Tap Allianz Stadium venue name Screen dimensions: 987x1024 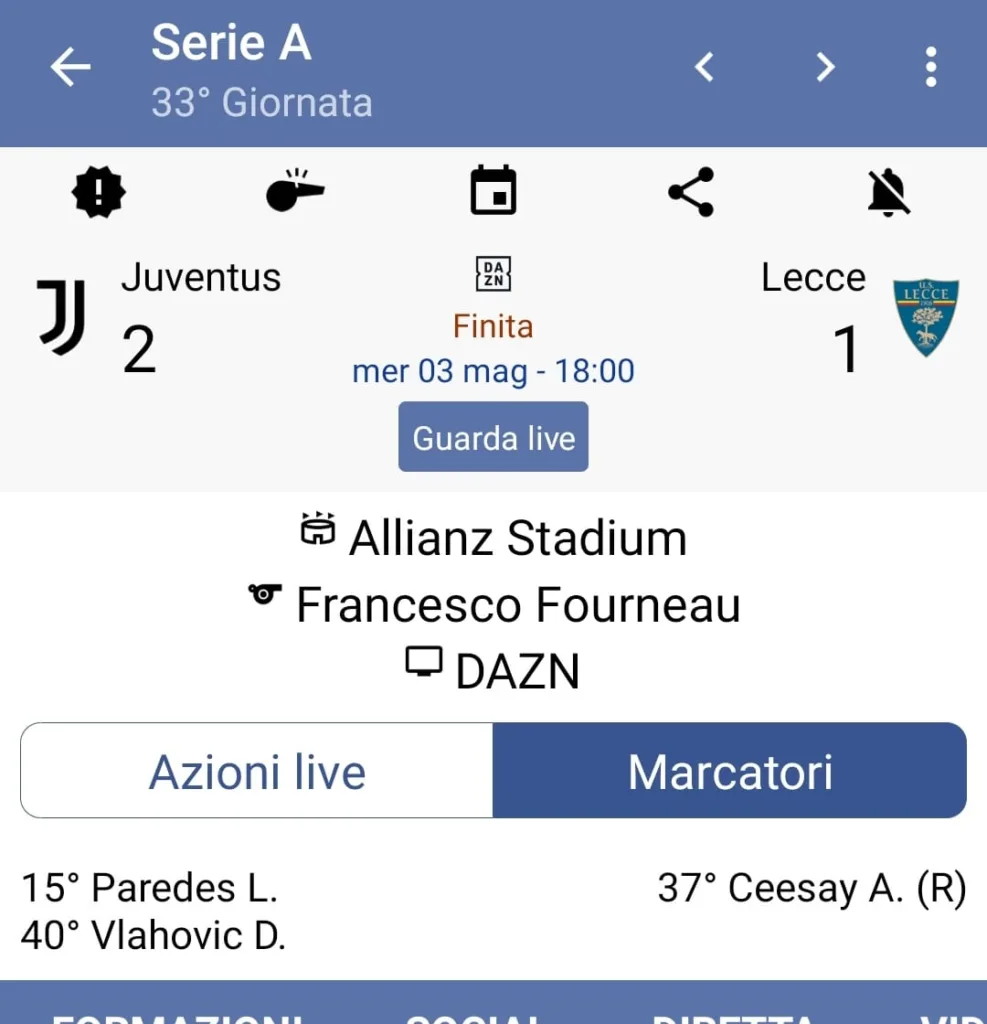point(517,539)
